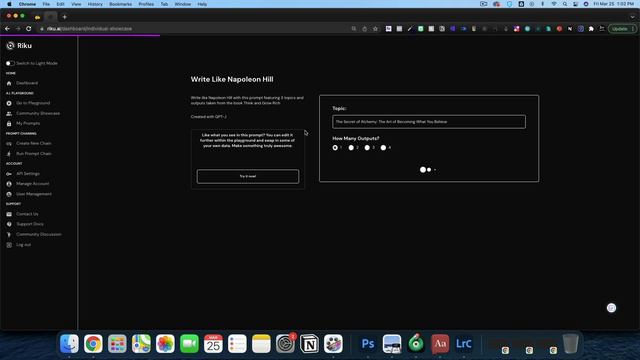The image size is (640, 360).
Task: Click the Community Showcase people icon
Action: point(9,113)
